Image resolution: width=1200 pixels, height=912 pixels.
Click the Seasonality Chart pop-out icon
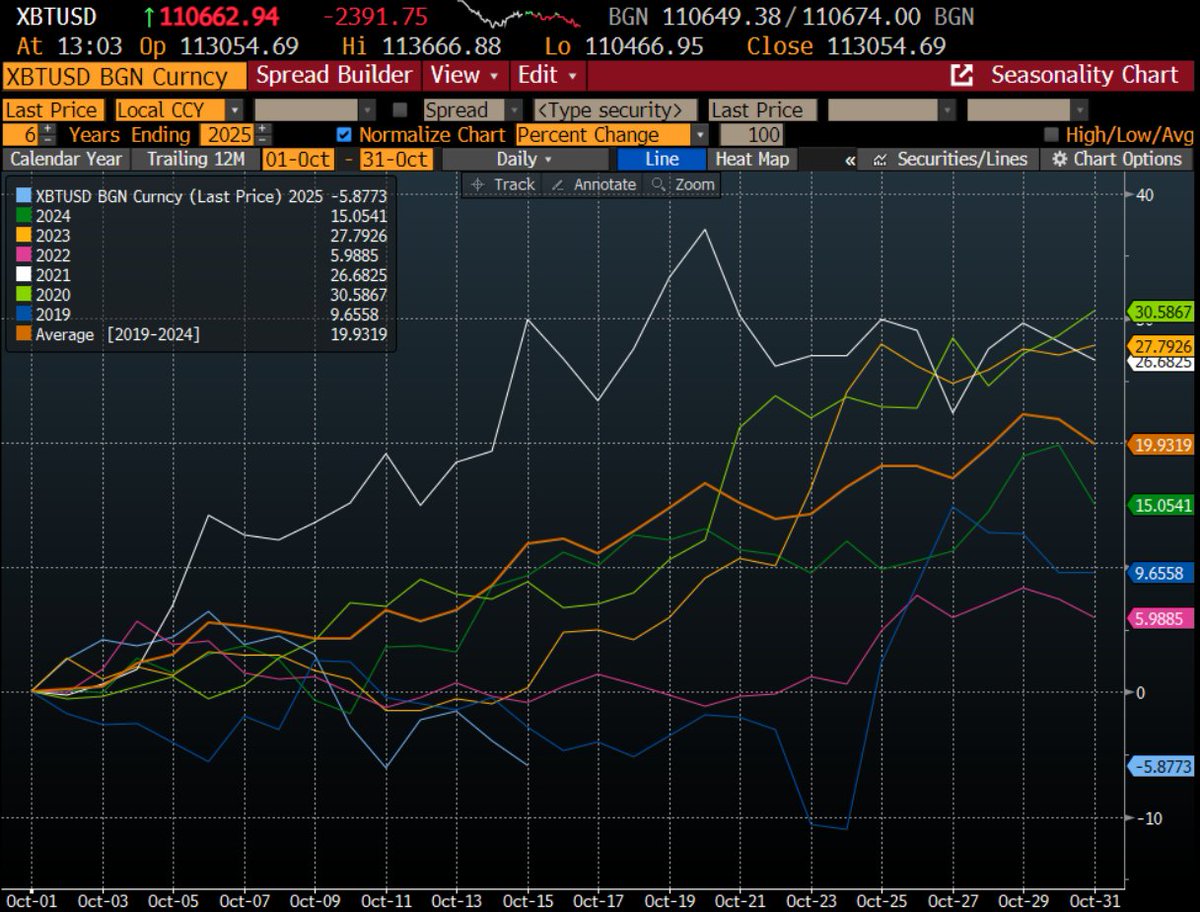click(962, 75)
